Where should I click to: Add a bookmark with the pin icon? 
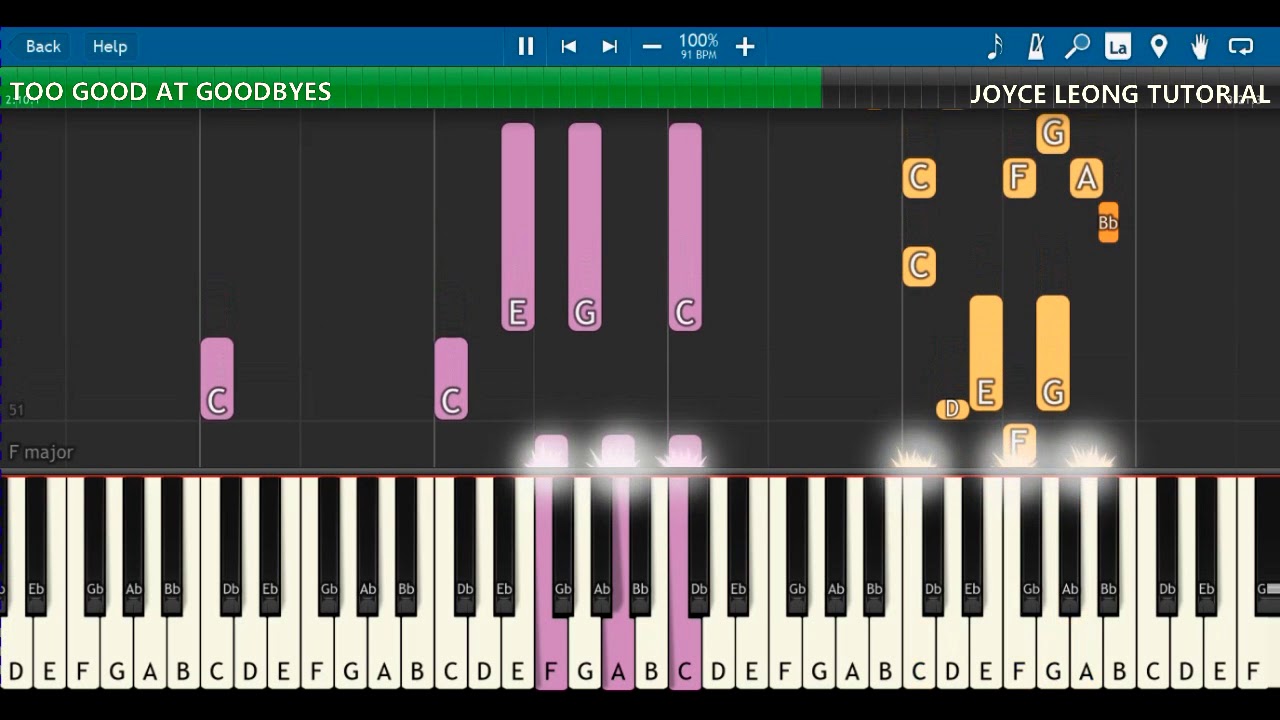[1159, 46]
